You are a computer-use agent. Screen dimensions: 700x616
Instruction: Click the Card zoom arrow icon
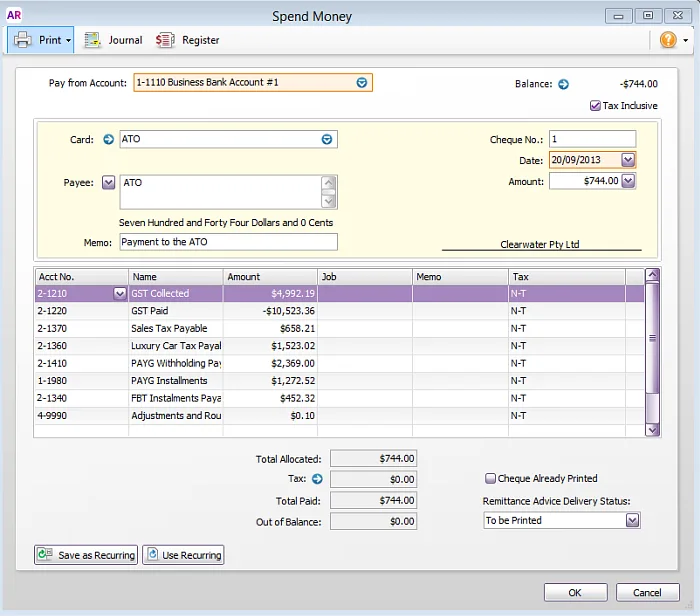tap(108, 140)
